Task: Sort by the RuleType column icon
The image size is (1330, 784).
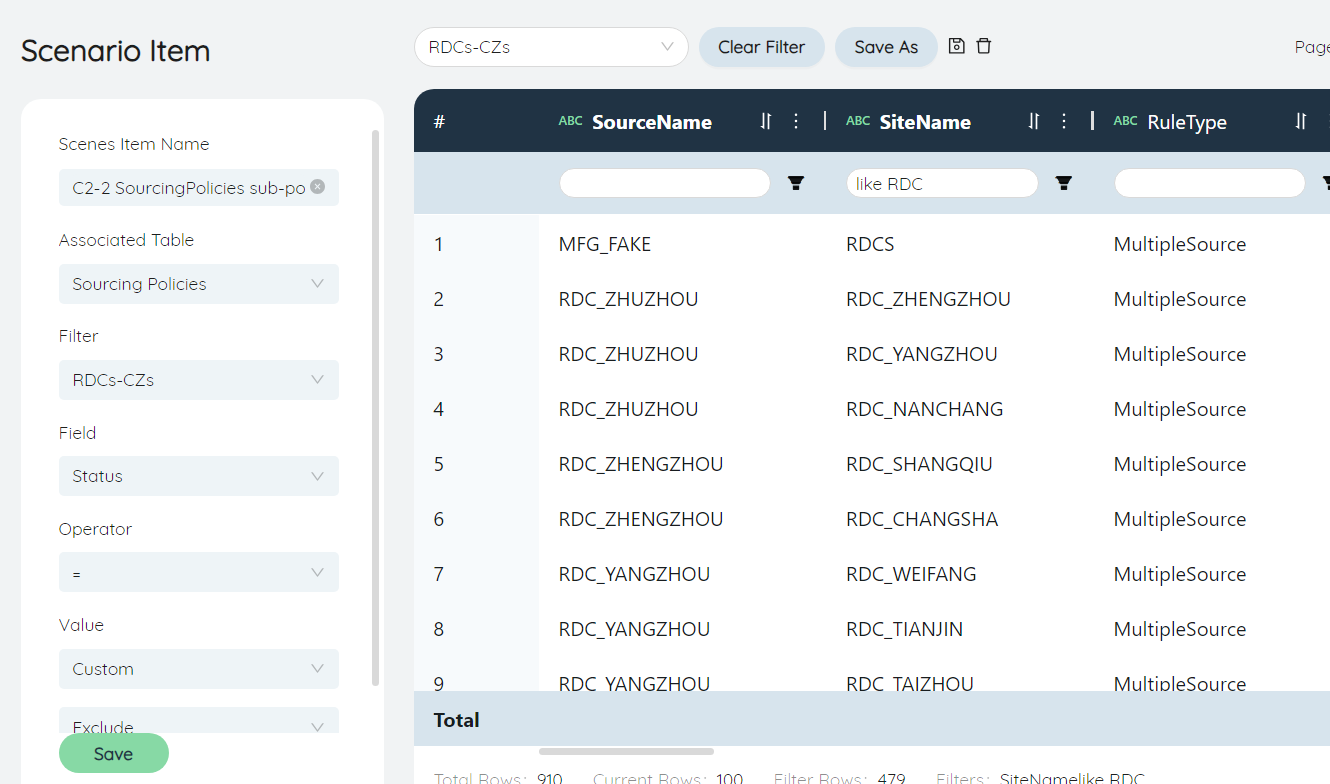Action: pos(1301,121)
